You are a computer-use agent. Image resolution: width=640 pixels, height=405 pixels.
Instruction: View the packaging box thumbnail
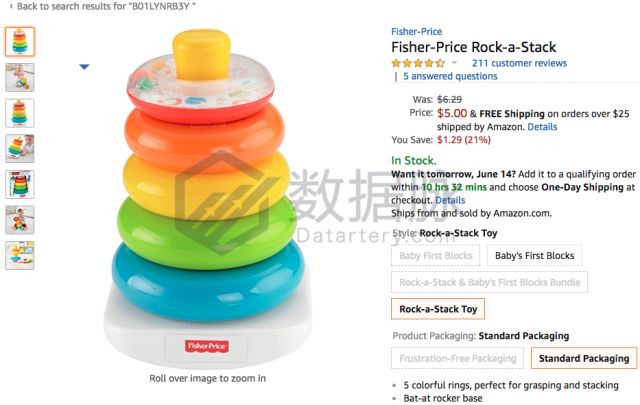point(20,184)
